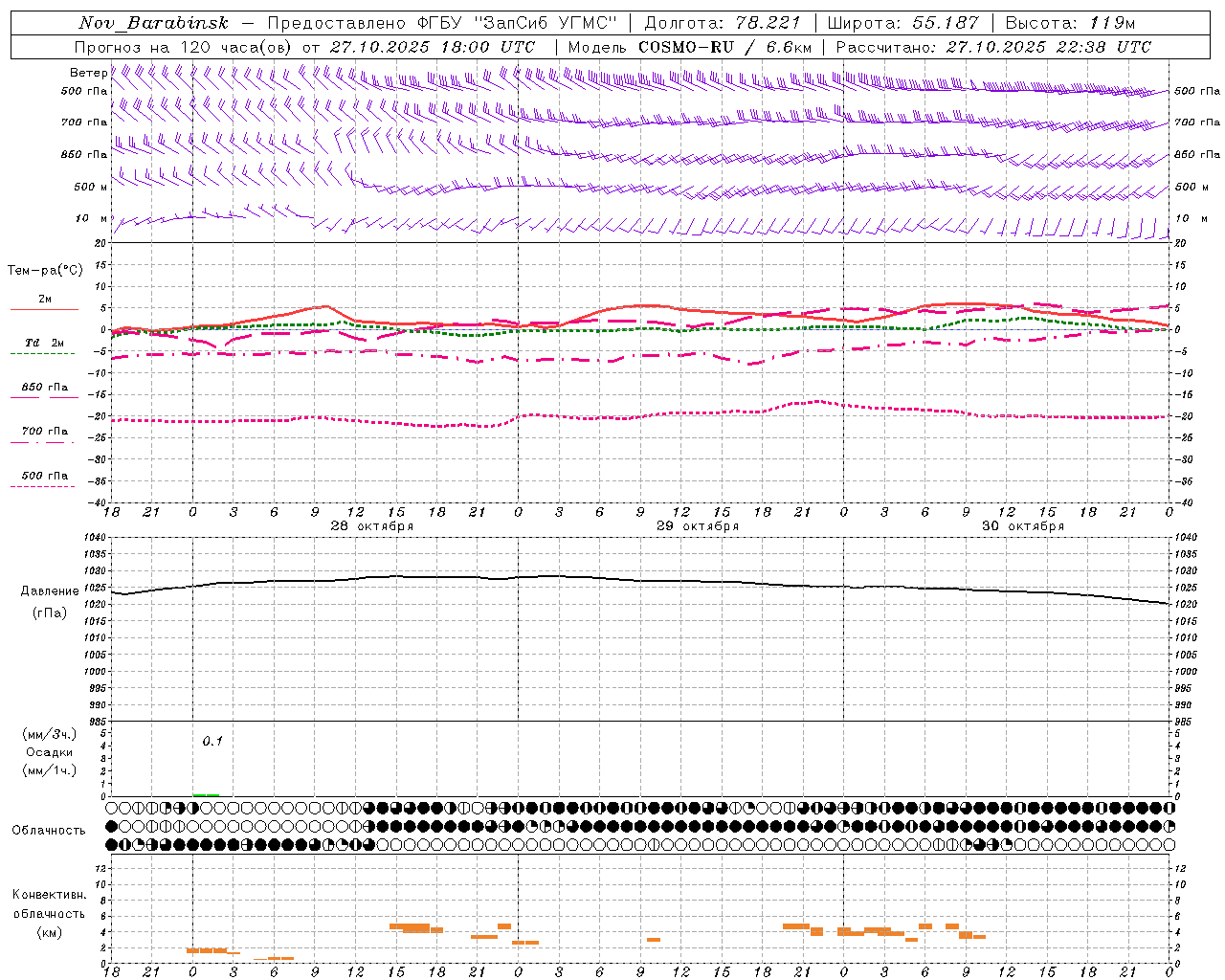Click the (мм/1ч.) precipitation unit label
This screenshot has height=980, width=1225.
[x=49, y=770]
